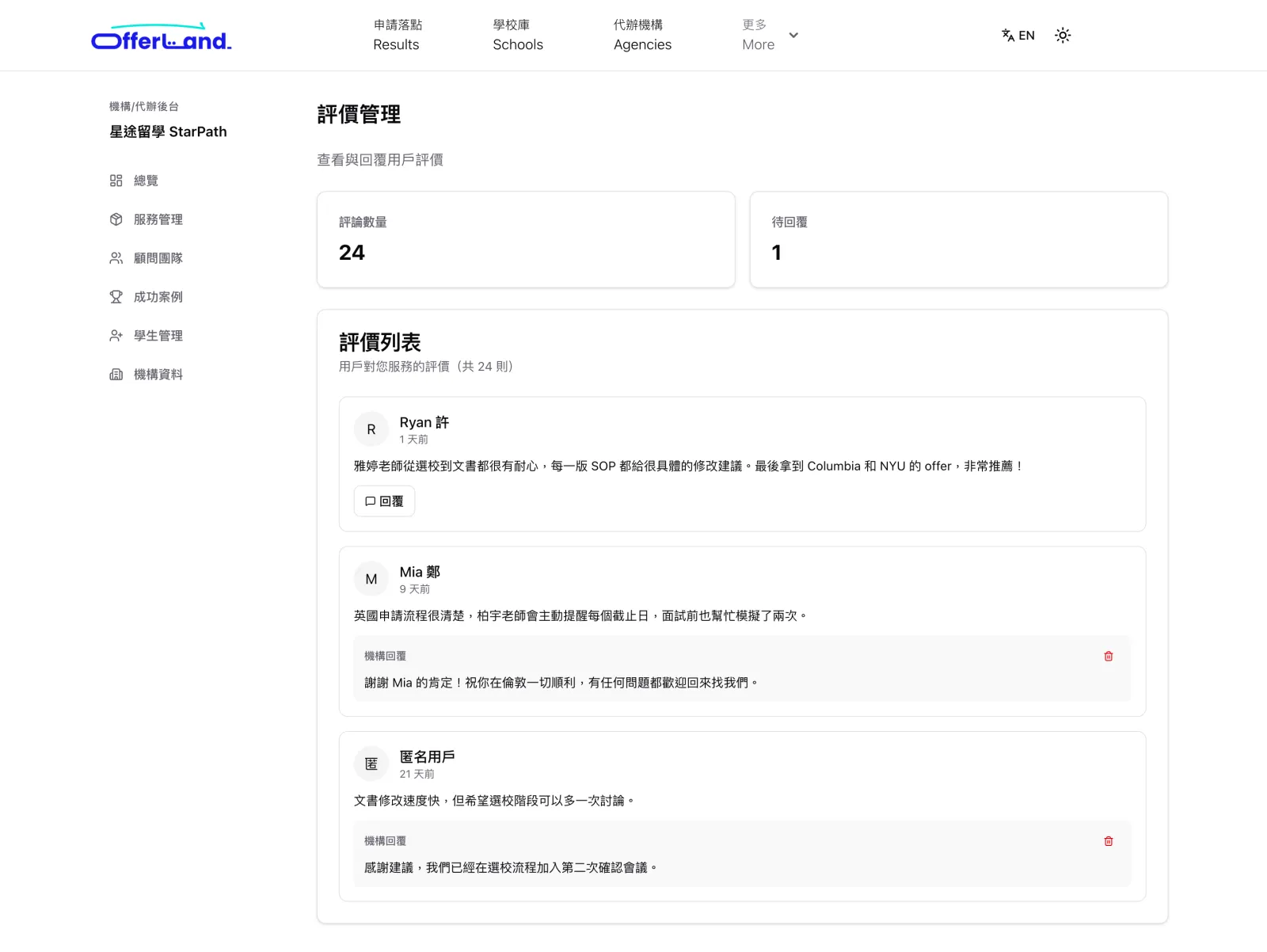Switch language with the EN translate icon
Viewport: 1267px width, 952px height.
1018,36
